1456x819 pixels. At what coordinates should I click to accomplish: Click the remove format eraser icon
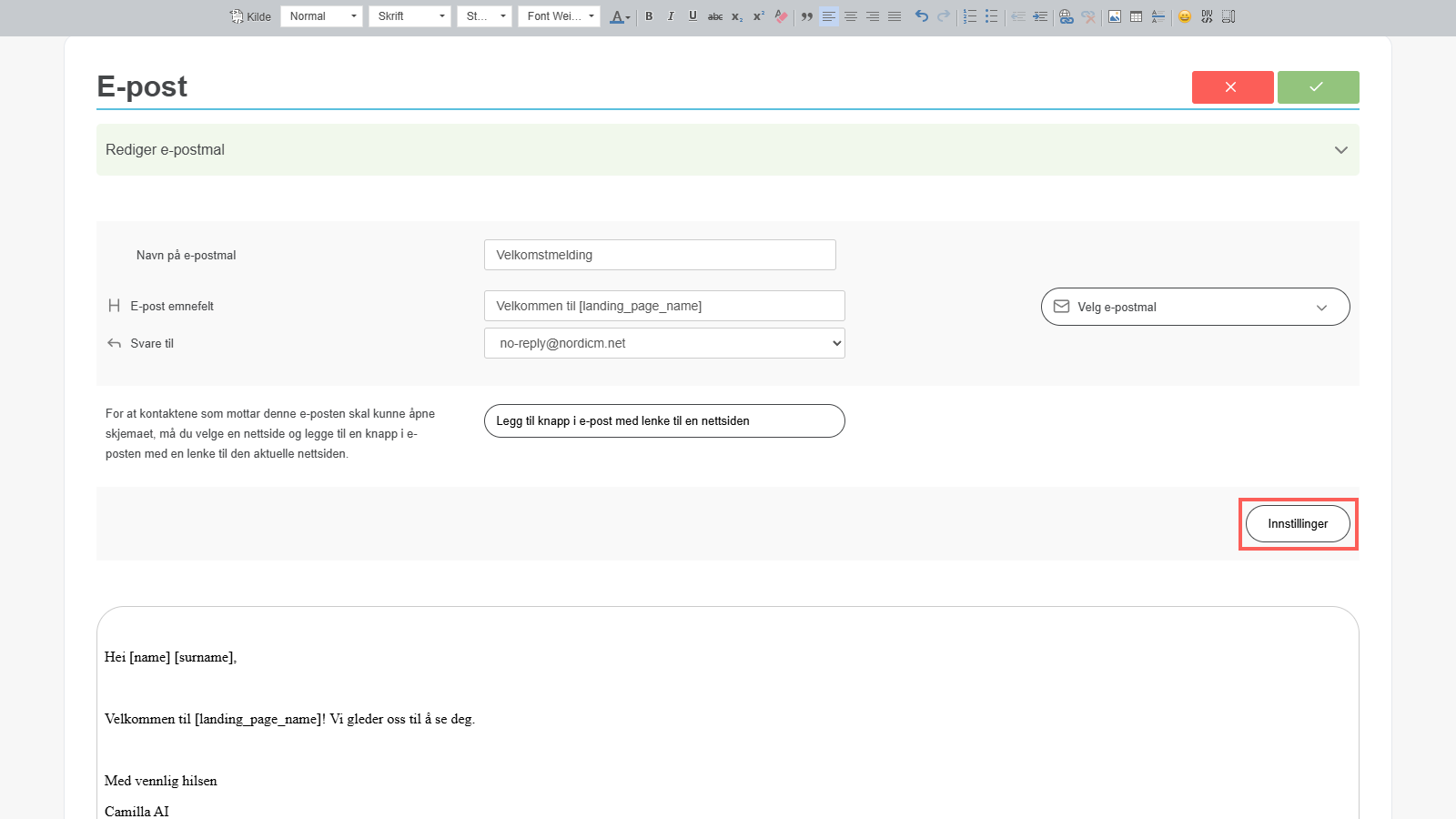(781, 16)
